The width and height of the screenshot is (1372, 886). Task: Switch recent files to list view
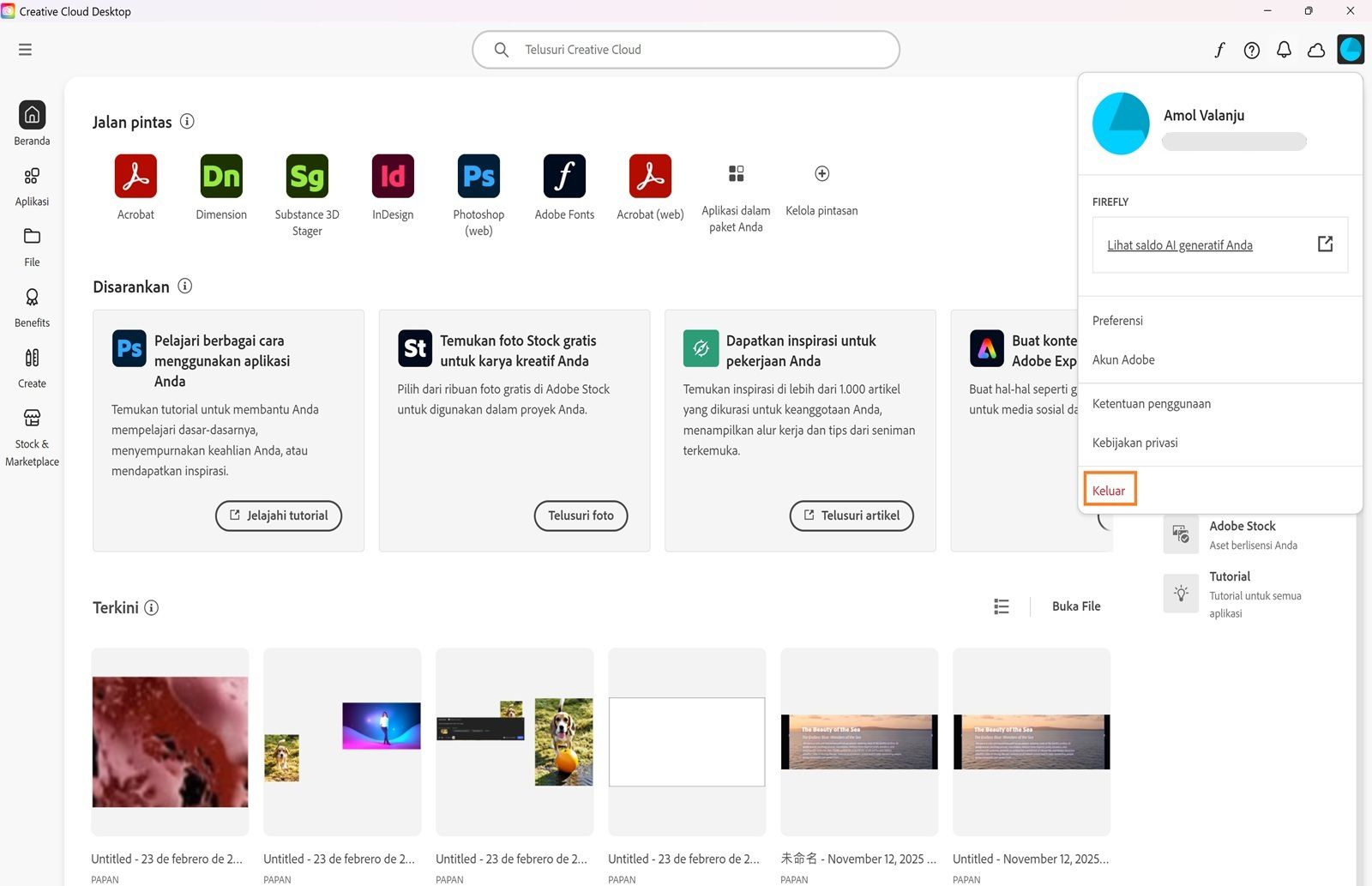coord(1002,606)
